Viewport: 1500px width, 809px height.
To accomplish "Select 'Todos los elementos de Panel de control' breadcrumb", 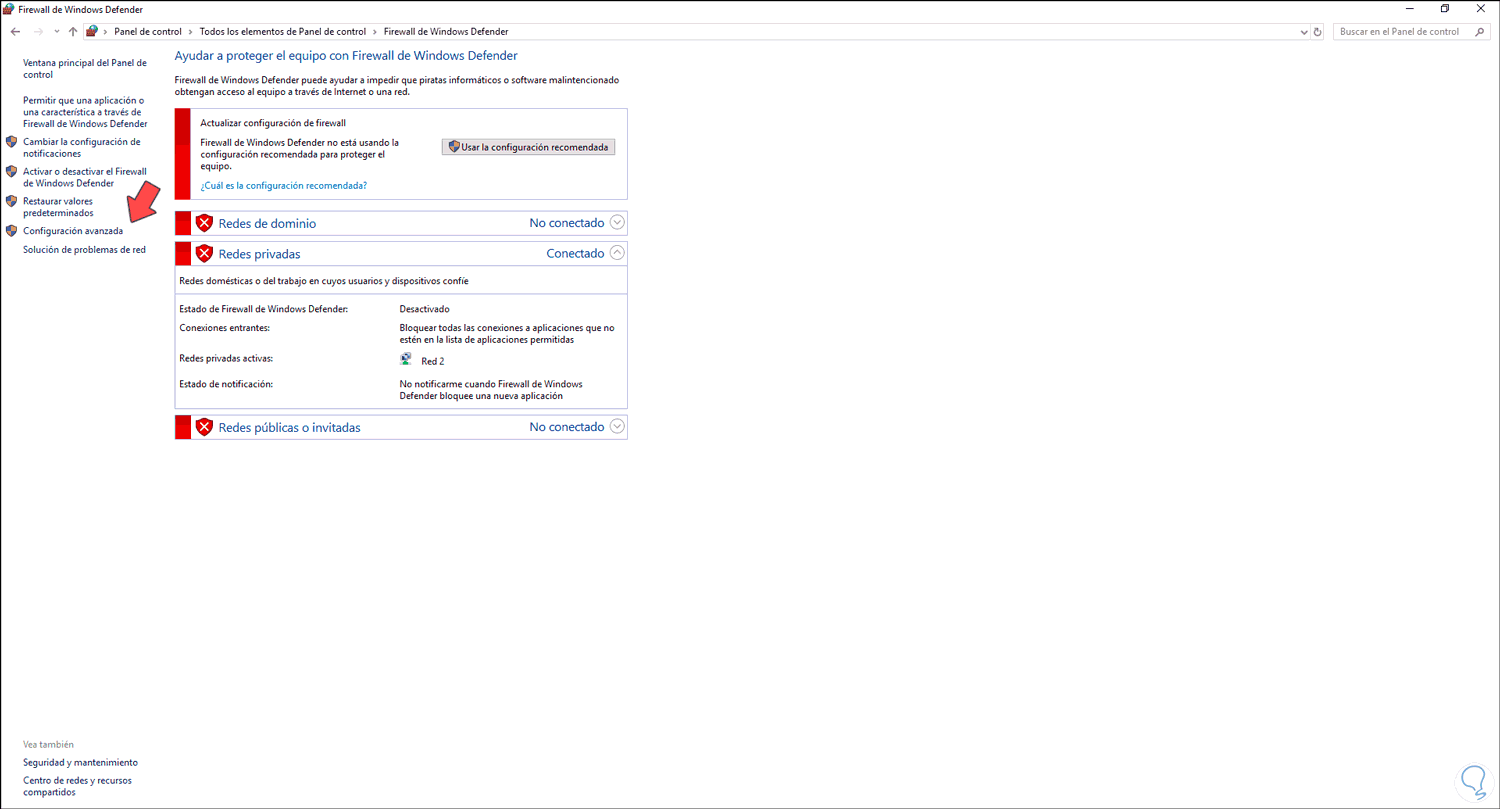I will 283,32.
